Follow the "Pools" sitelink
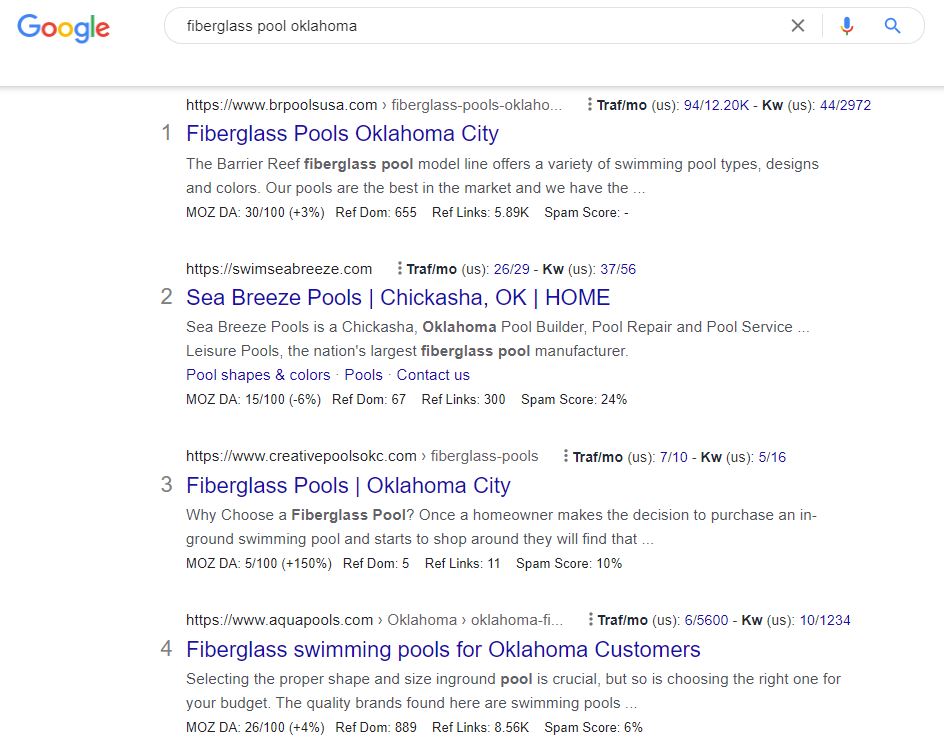Screen dimensions: 944x738 tap(364, 375)
